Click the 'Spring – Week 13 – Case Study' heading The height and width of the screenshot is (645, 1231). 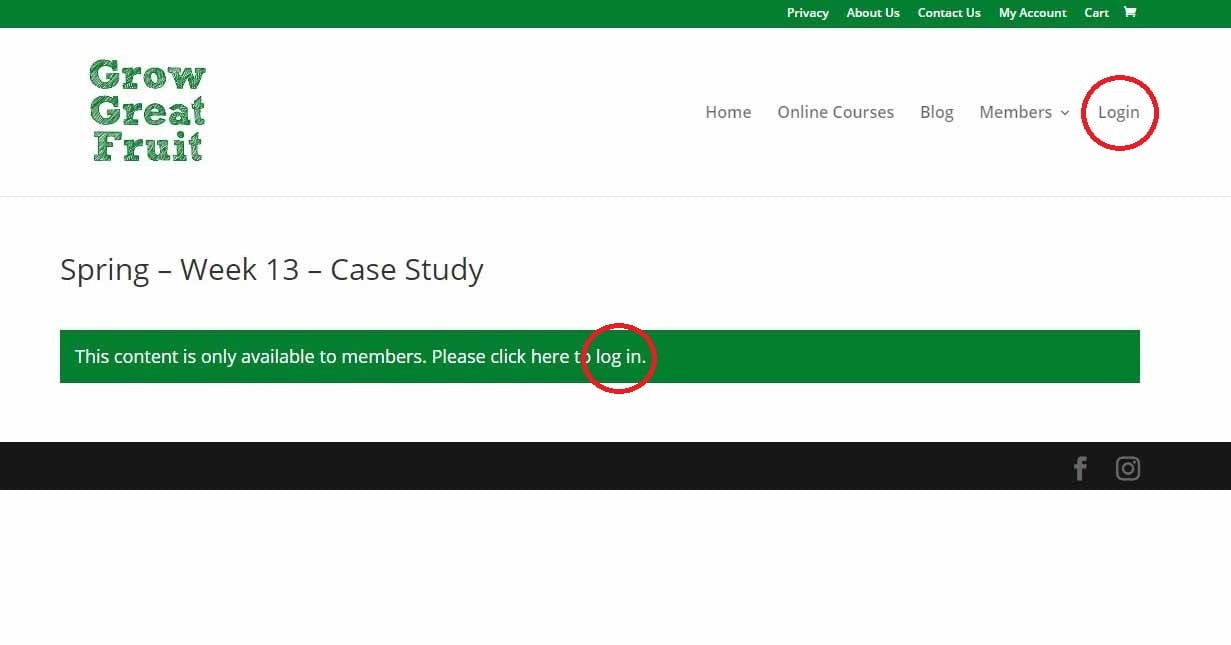(272, 269)
